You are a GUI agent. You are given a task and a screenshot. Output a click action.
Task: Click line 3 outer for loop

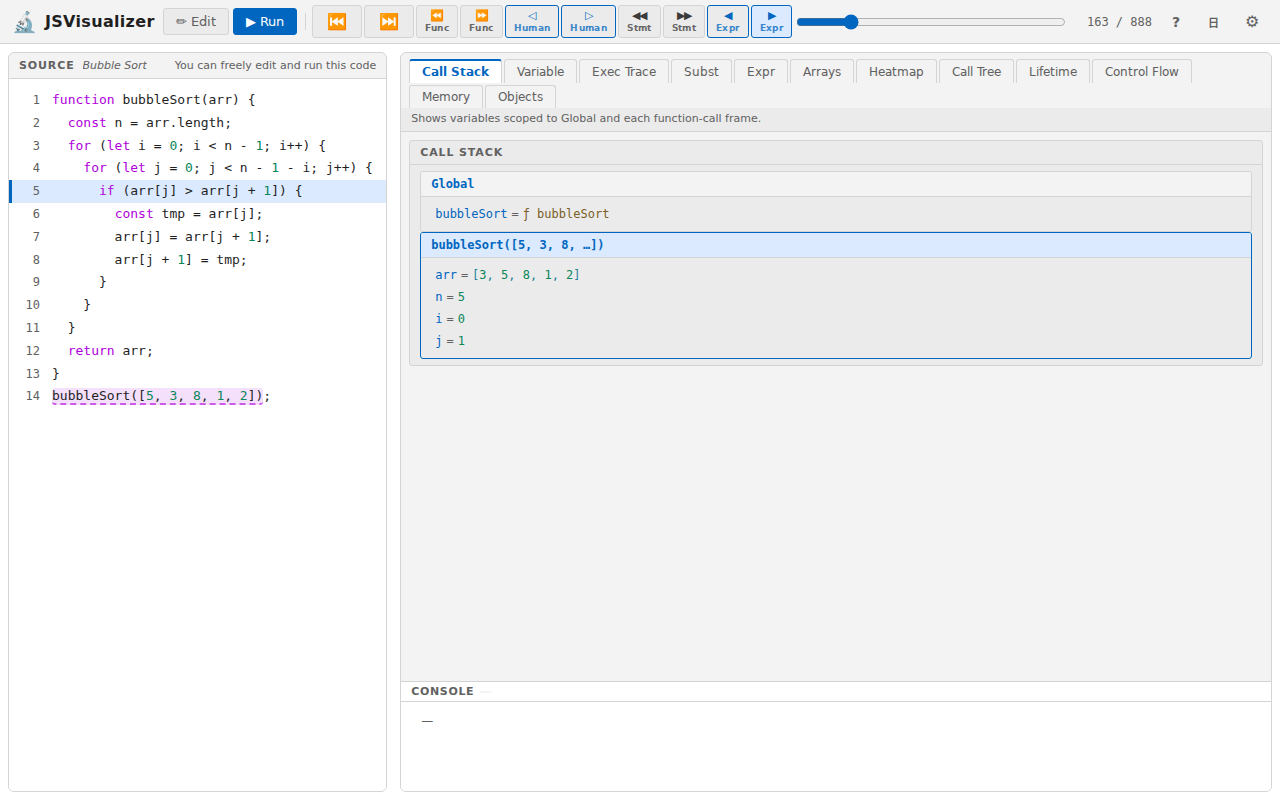pyautogui.click(x=198, y=146)
